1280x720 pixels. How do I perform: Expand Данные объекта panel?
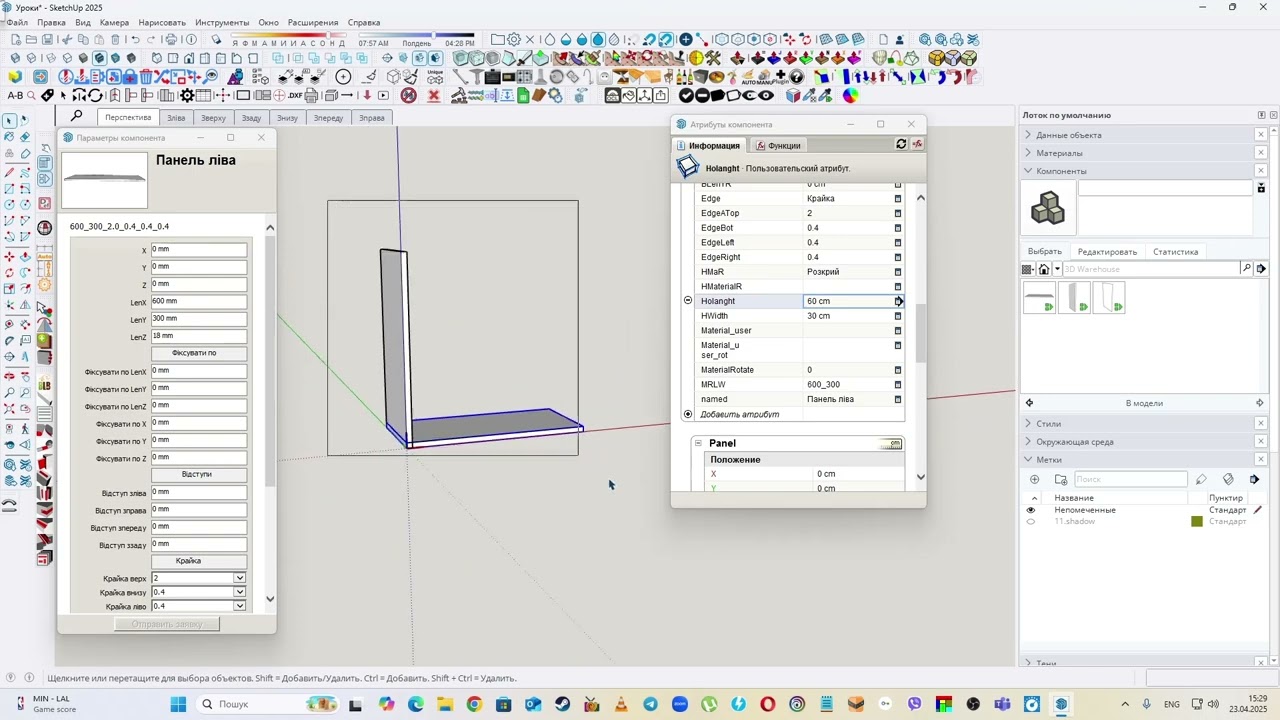click(x=1028, y=135)
